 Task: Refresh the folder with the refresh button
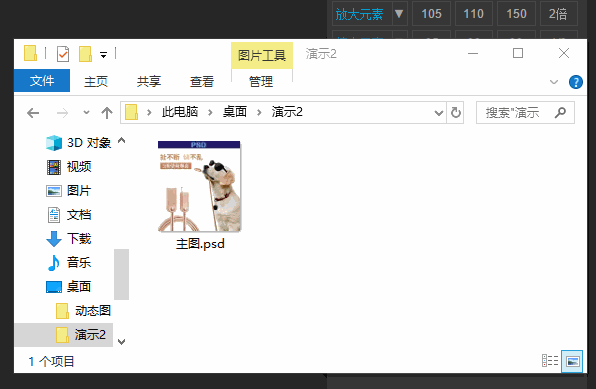(x=455, y=113)
